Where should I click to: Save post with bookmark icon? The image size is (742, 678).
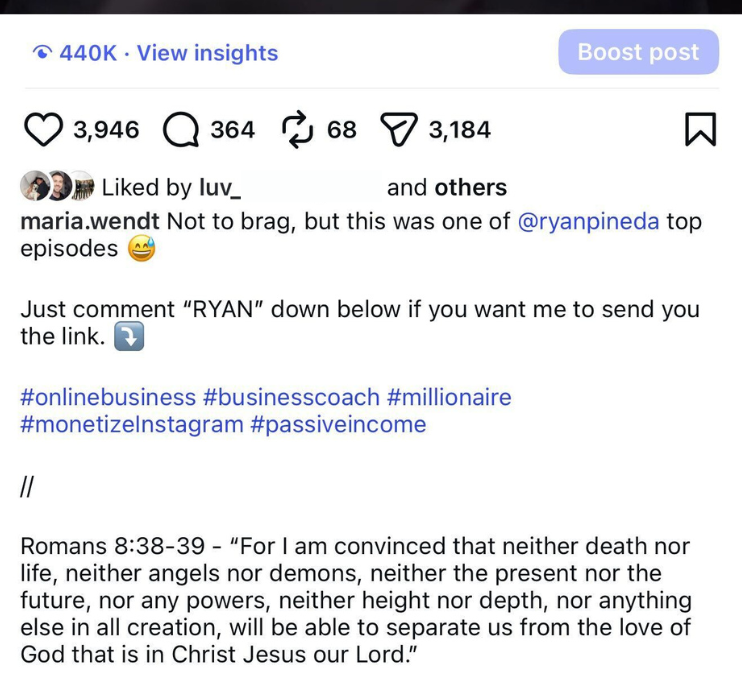[700, 130]
